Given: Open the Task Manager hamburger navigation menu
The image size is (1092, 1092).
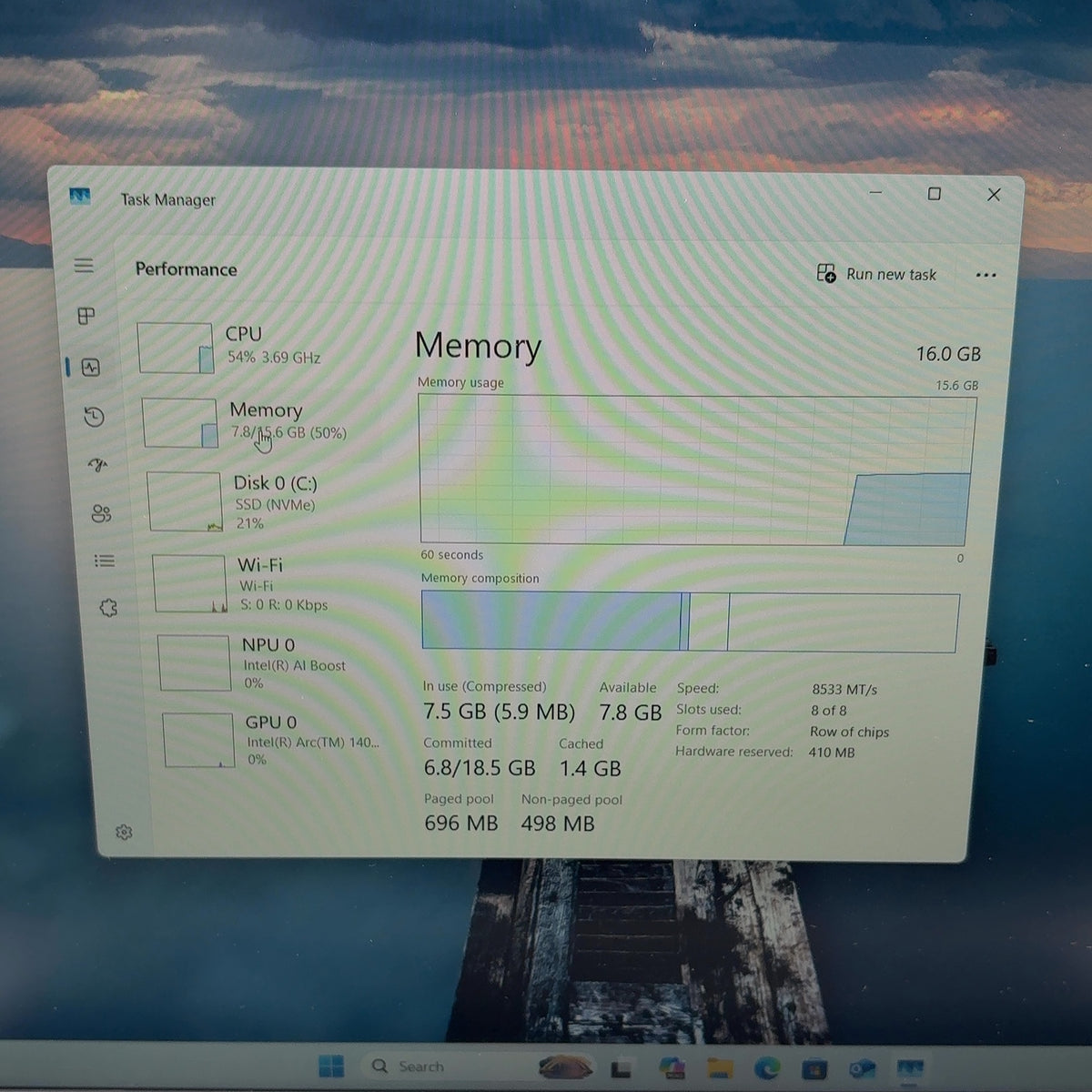Looking at the screenshot, I should tap(84, 266).
